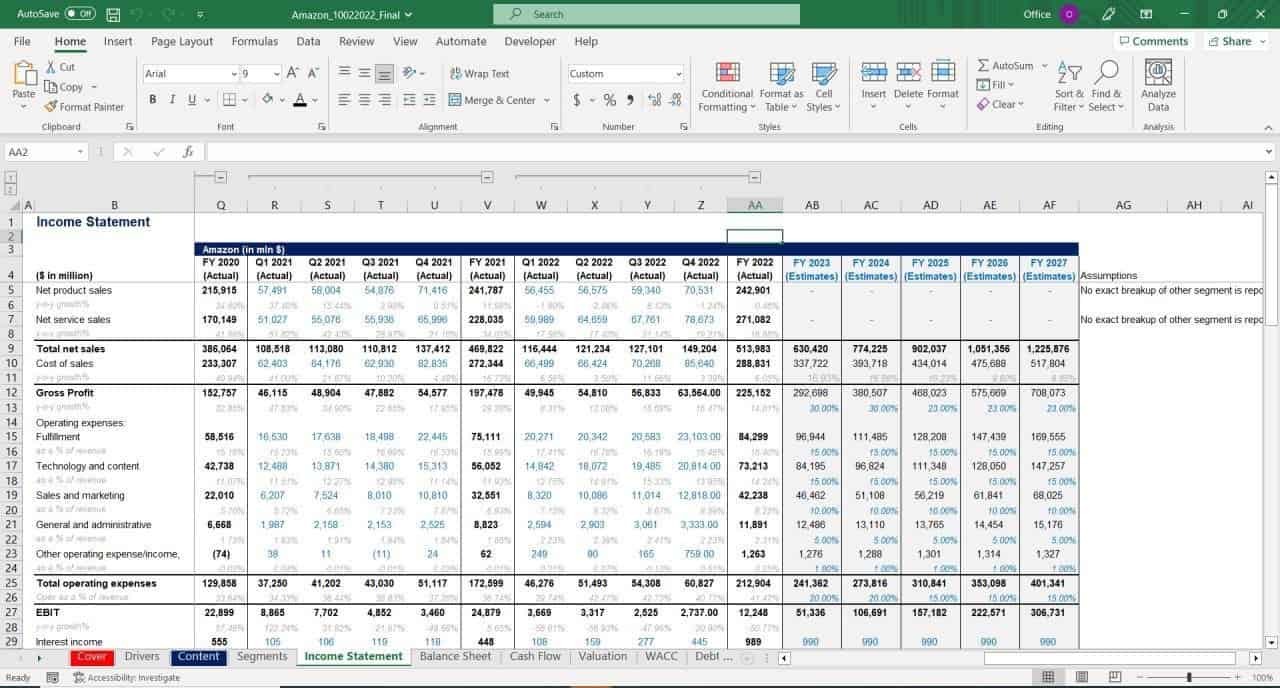Image resolution: width=1280 pixels, height=688 pixels.
Task: Align text to the left
Action: [343, 100]
